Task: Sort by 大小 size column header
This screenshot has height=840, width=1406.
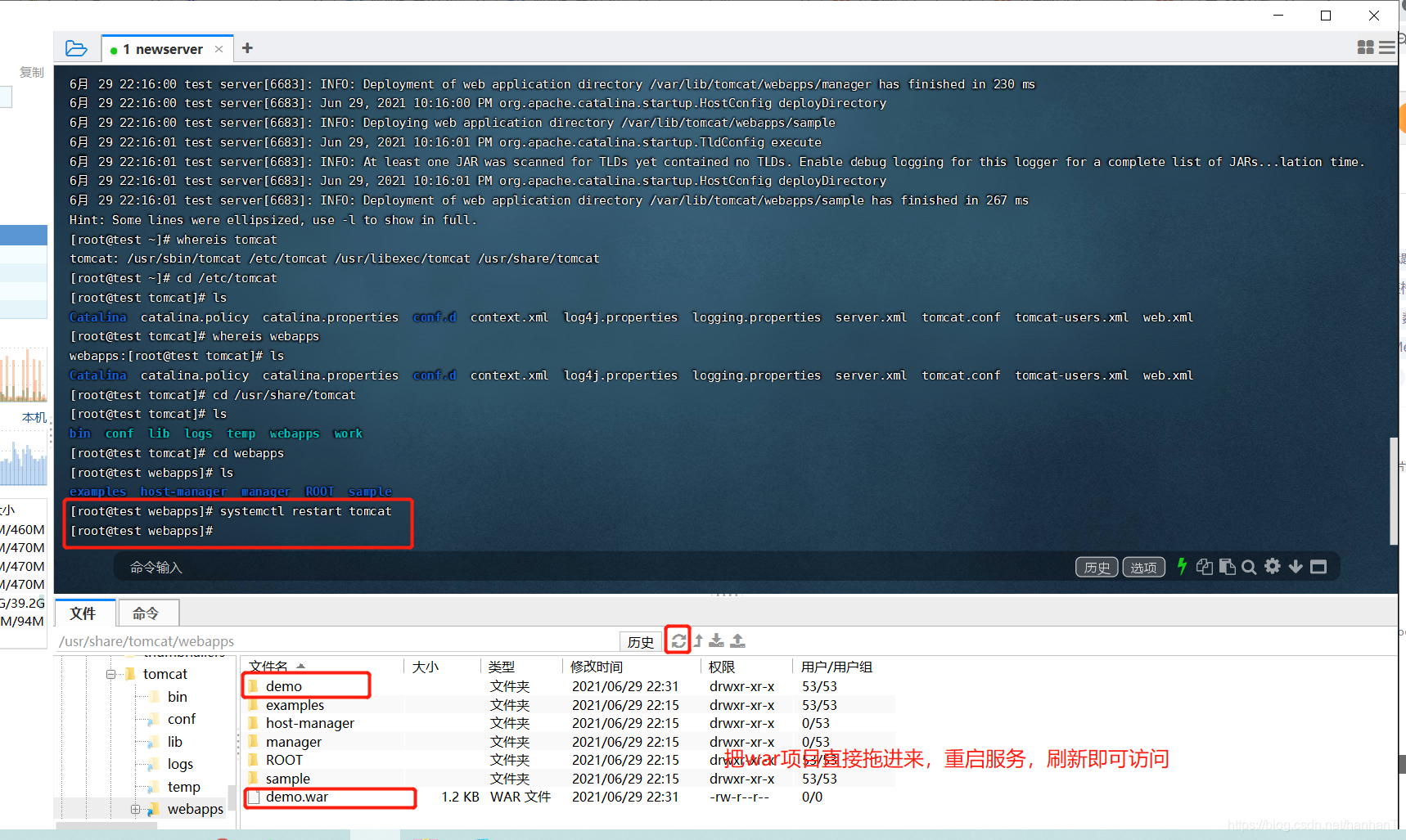Action: (x=440, y=667)
